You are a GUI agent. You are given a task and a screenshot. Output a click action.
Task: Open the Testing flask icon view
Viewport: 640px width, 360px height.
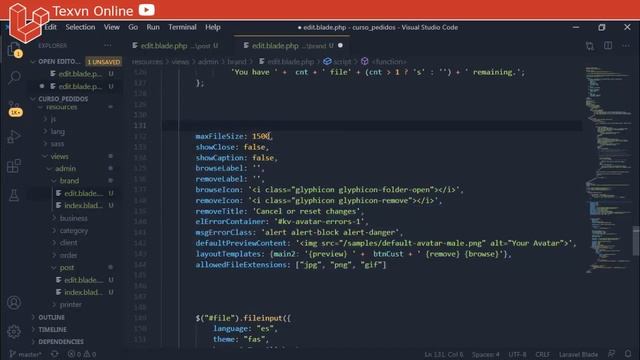pyautogui.click(x=14, y=195)
